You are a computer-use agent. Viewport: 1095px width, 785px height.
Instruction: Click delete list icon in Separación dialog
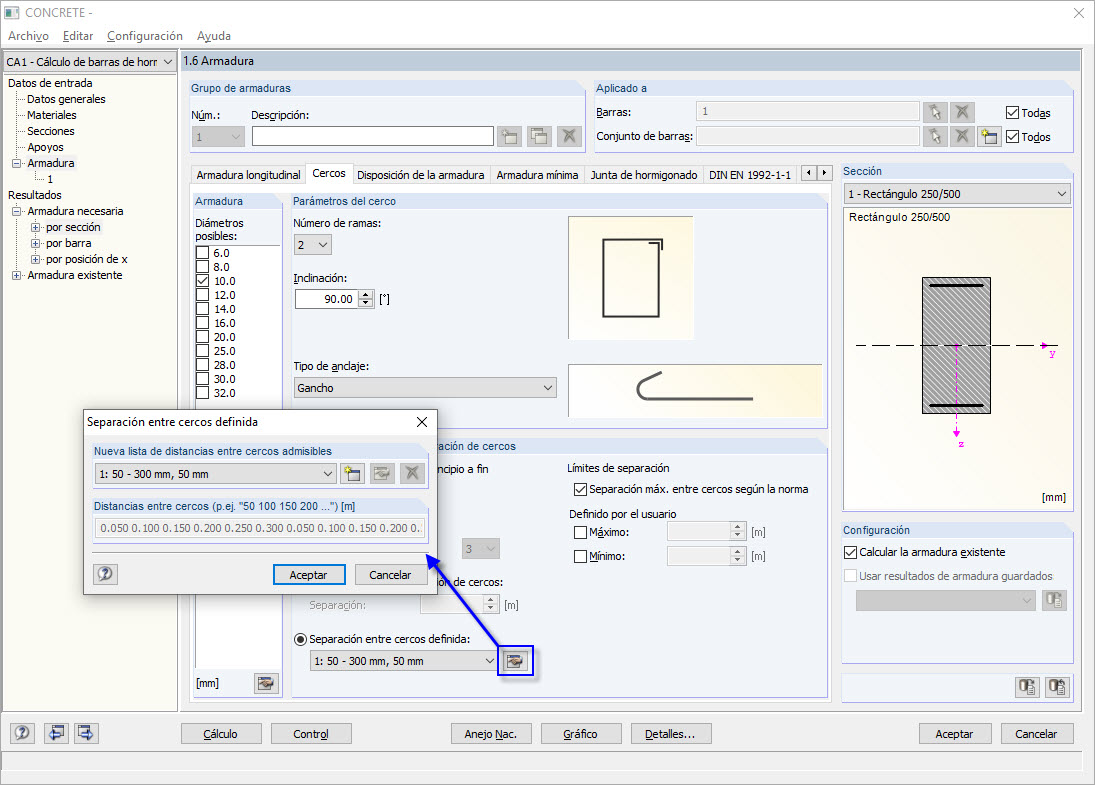coord(412,474)
